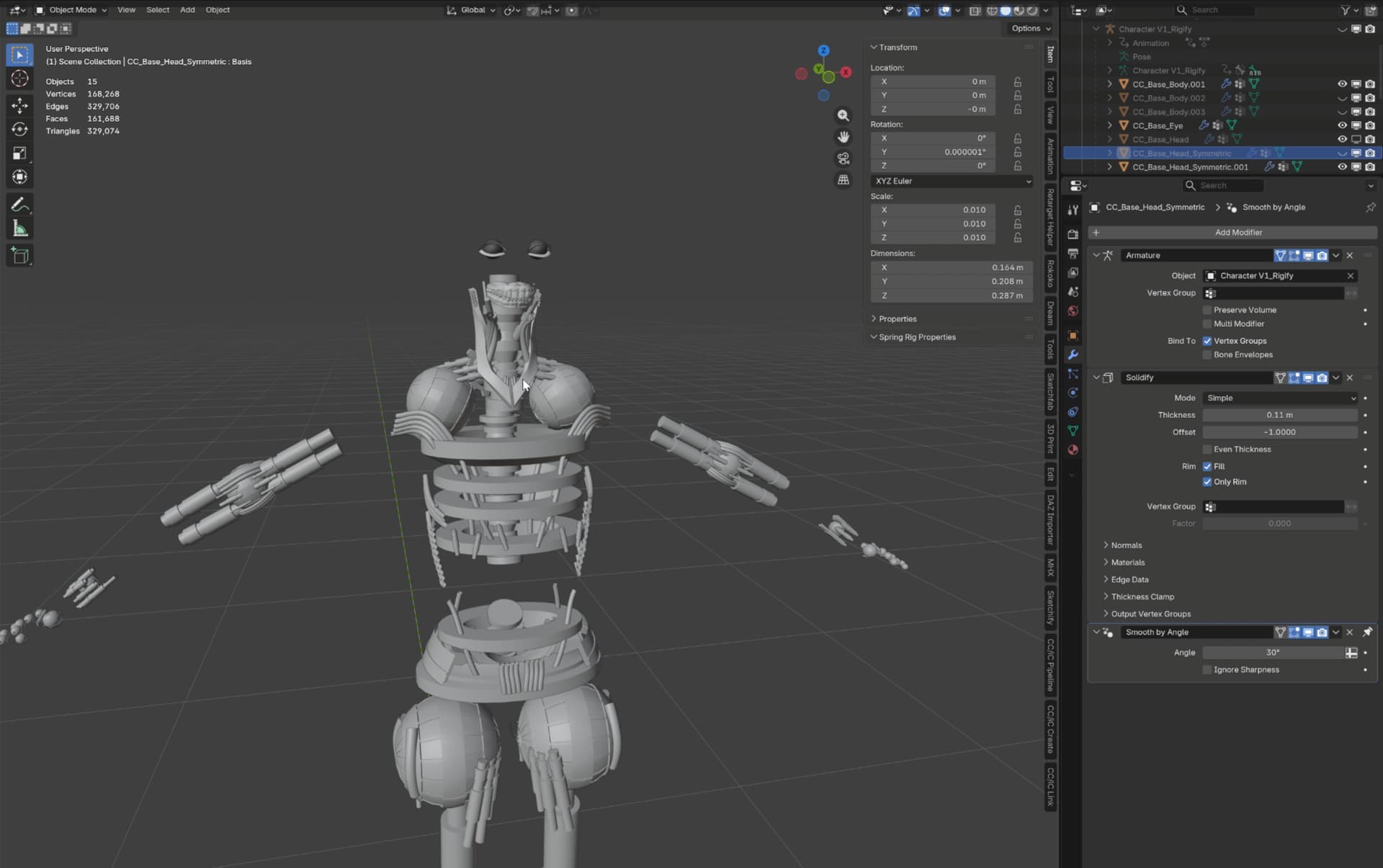The width and height of the screenshot is (1383, 868).
Task: Click the zoom magnifier viewport icon
Action: pyautogui.click(x=843, y=115)
